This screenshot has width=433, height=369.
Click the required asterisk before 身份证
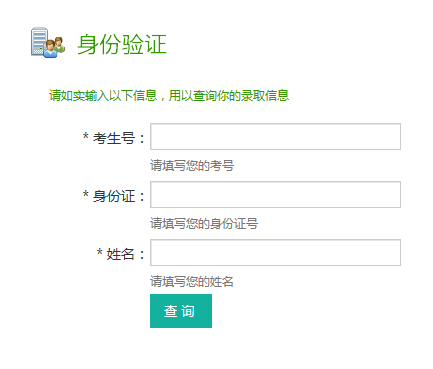(86, 194)
